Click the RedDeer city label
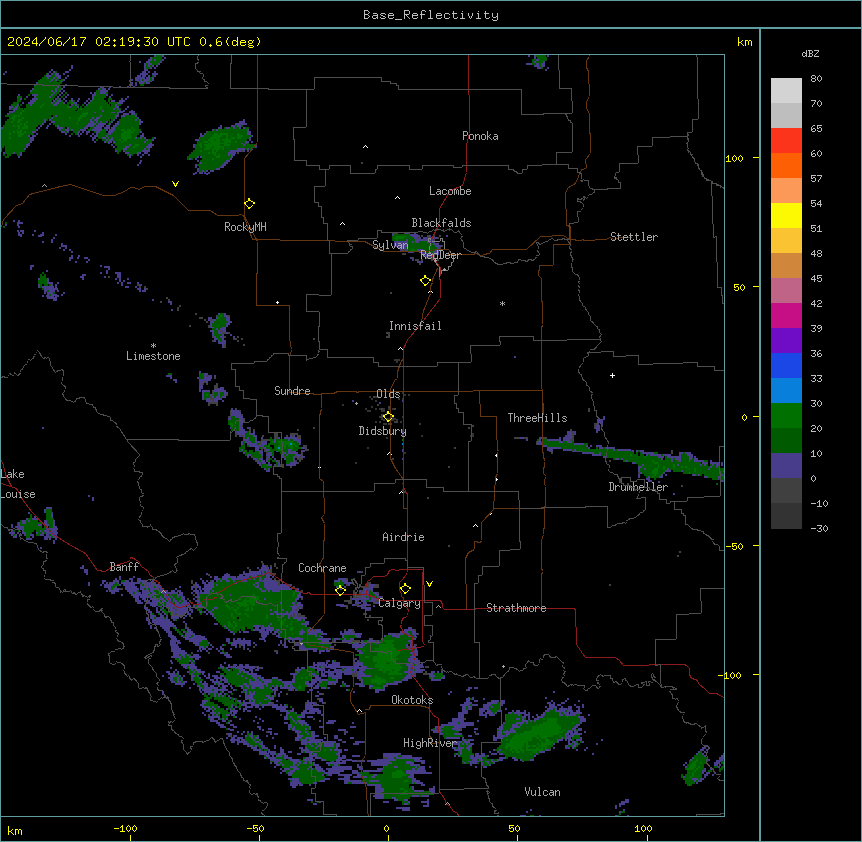This screenshot has height=842, width=862. point(440,255)
